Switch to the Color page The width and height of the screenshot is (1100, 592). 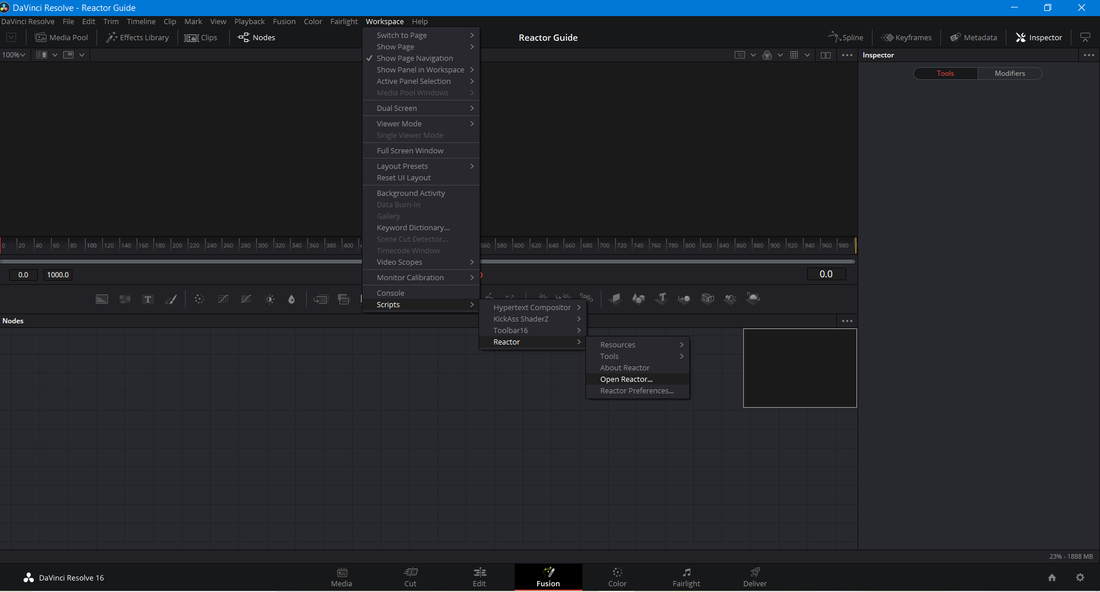[x=617, y=577]
